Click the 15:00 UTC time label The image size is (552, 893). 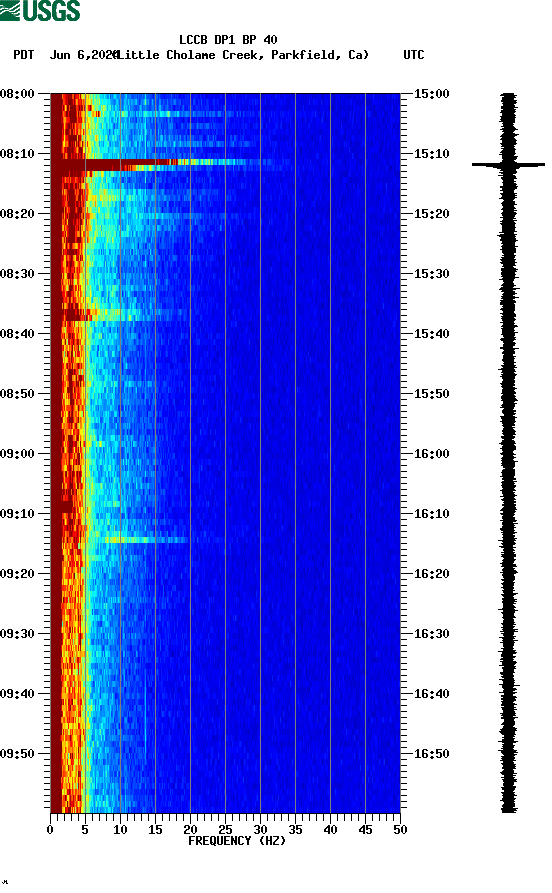click(431, 93)
